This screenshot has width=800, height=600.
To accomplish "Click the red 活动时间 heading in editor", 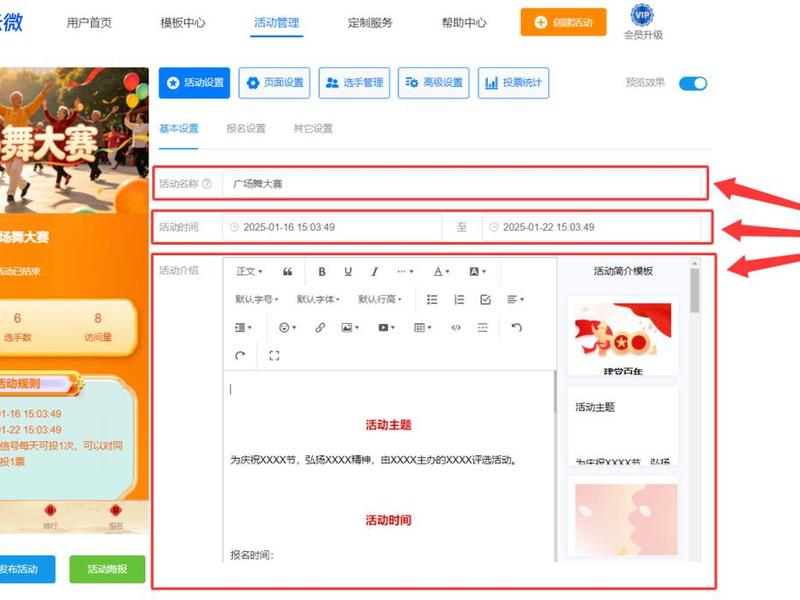I will 388,520.
